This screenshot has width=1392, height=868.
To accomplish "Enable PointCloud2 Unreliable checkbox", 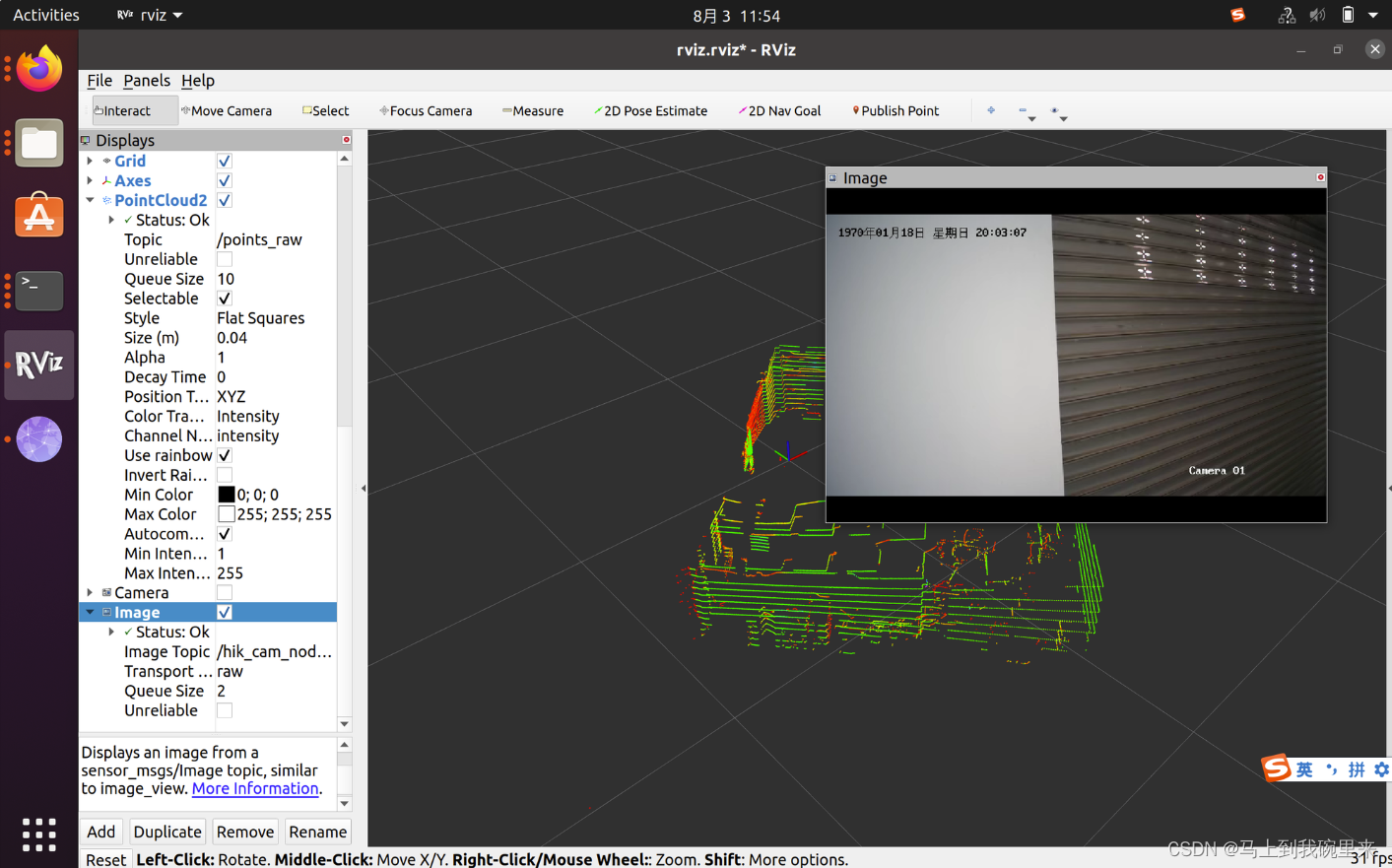I will point(225,259).
